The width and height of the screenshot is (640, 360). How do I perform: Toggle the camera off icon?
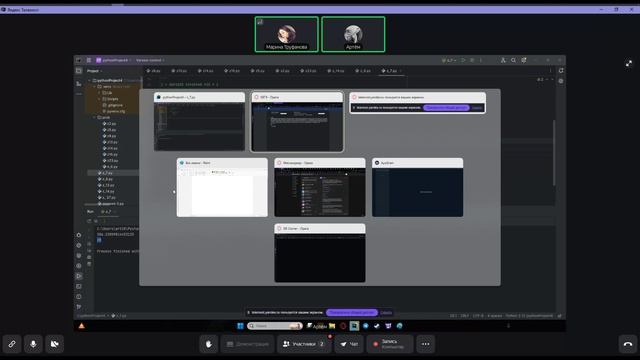(54, 344)
